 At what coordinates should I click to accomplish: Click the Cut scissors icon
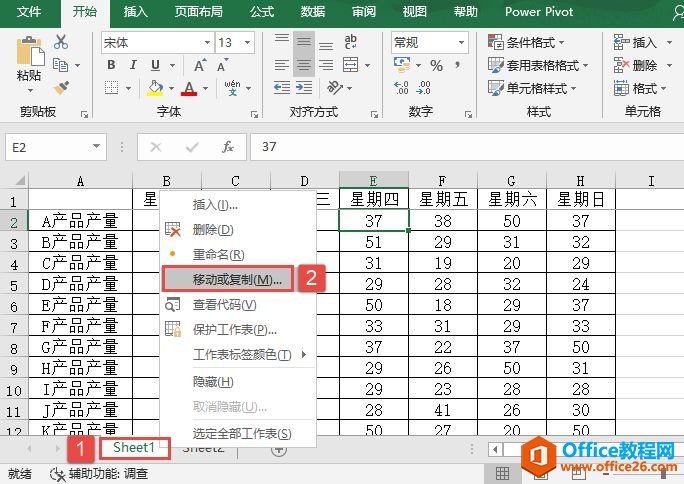pos(61,42)
